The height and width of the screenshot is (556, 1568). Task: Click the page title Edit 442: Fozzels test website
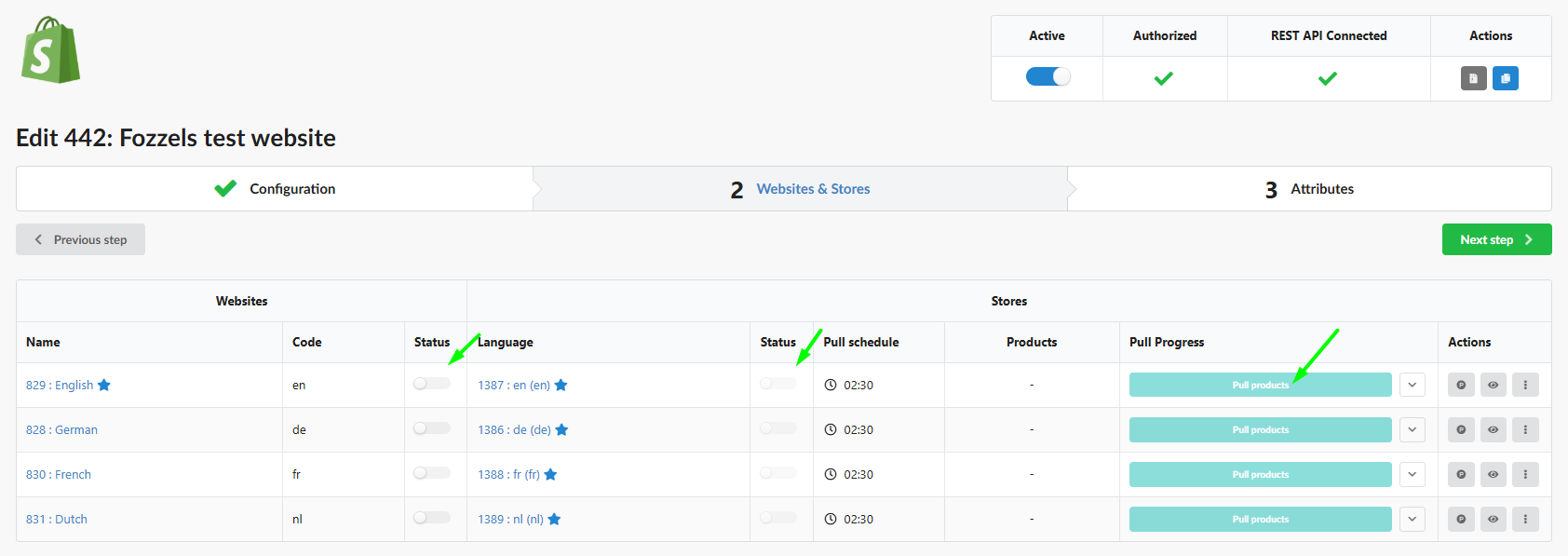176,138
